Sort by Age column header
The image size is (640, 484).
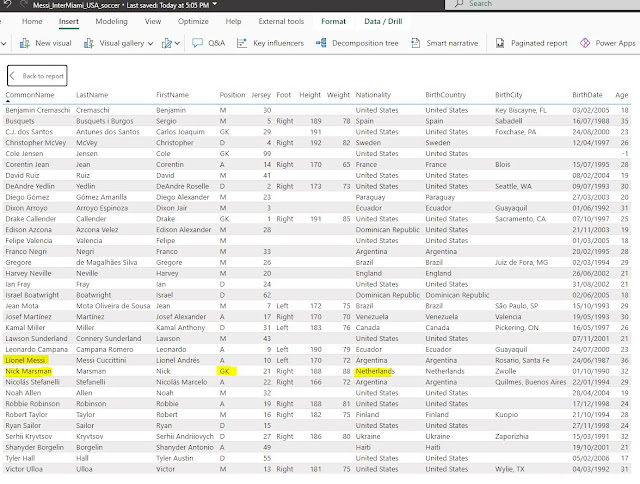click(622, 95)
